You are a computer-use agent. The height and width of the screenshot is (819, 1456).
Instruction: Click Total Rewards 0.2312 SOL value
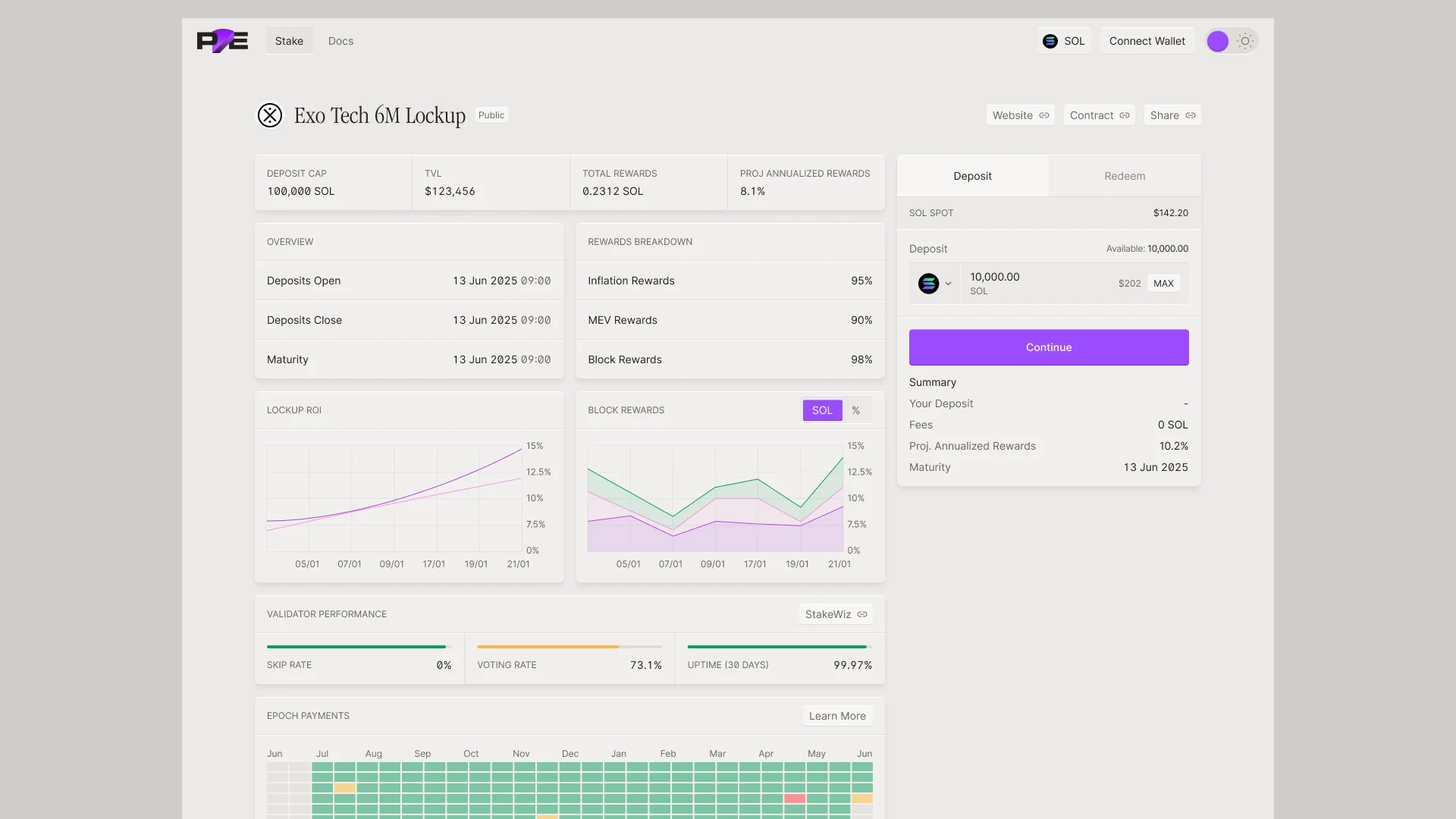pos(613,191)
